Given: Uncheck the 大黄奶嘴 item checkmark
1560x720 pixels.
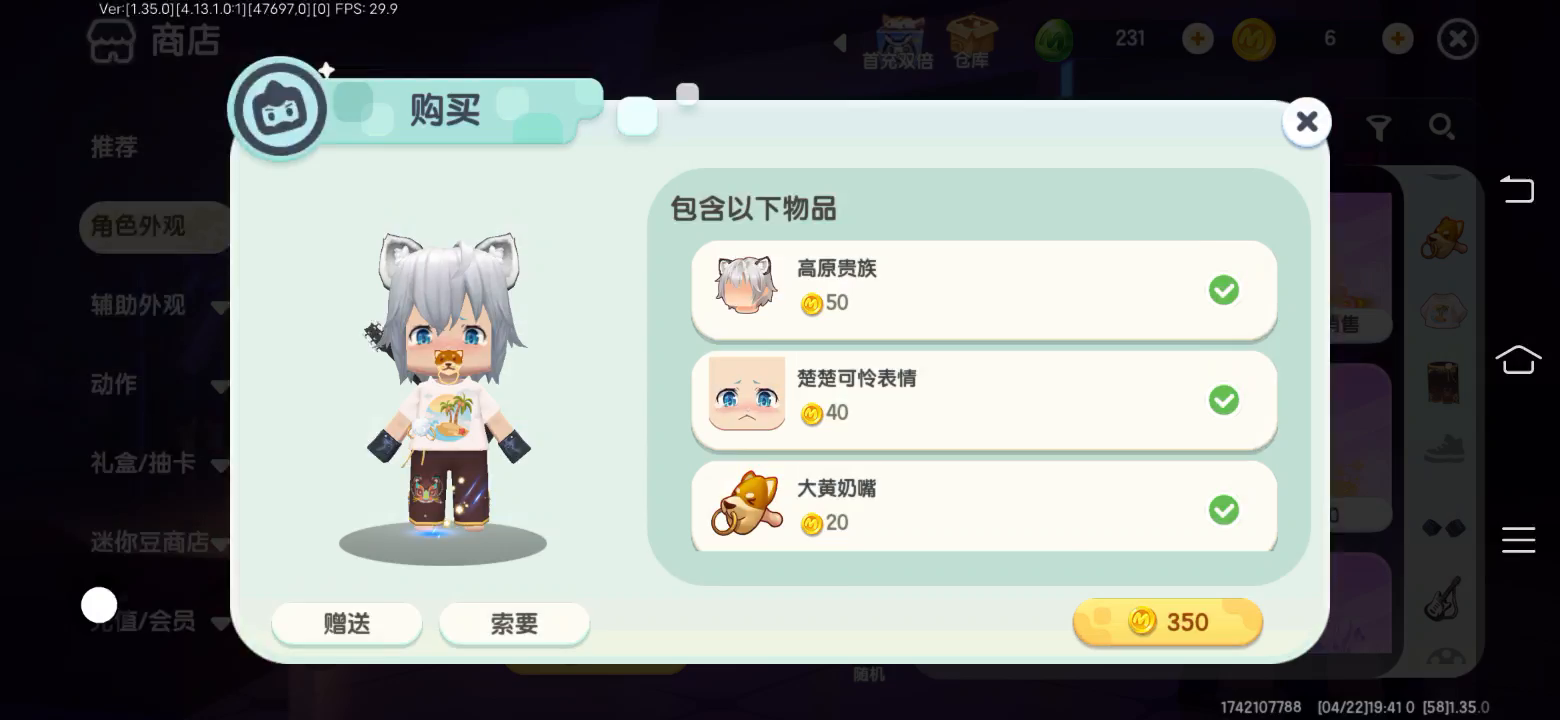Looking at the screenshot, I should click(1223, 510).
